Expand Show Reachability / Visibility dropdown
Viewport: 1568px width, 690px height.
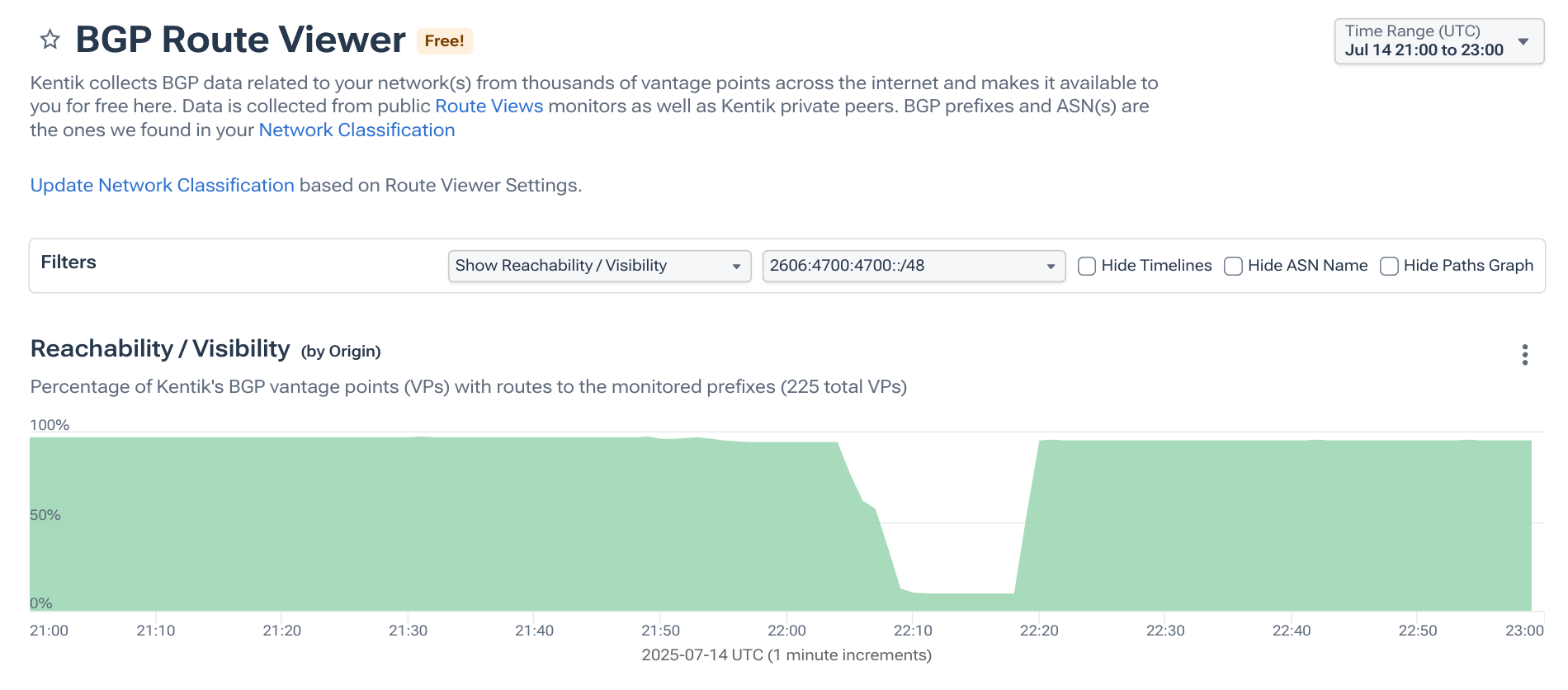click(599, 266)
